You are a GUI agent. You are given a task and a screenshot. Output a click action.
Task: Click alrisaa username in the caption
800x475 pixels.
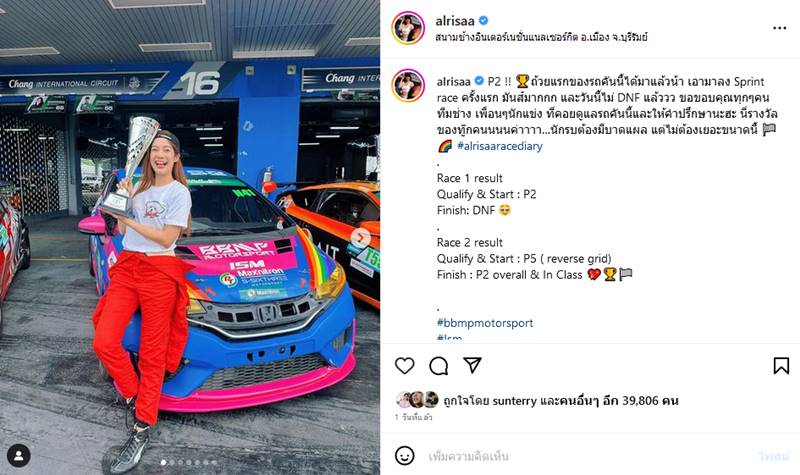coord(454,82)
